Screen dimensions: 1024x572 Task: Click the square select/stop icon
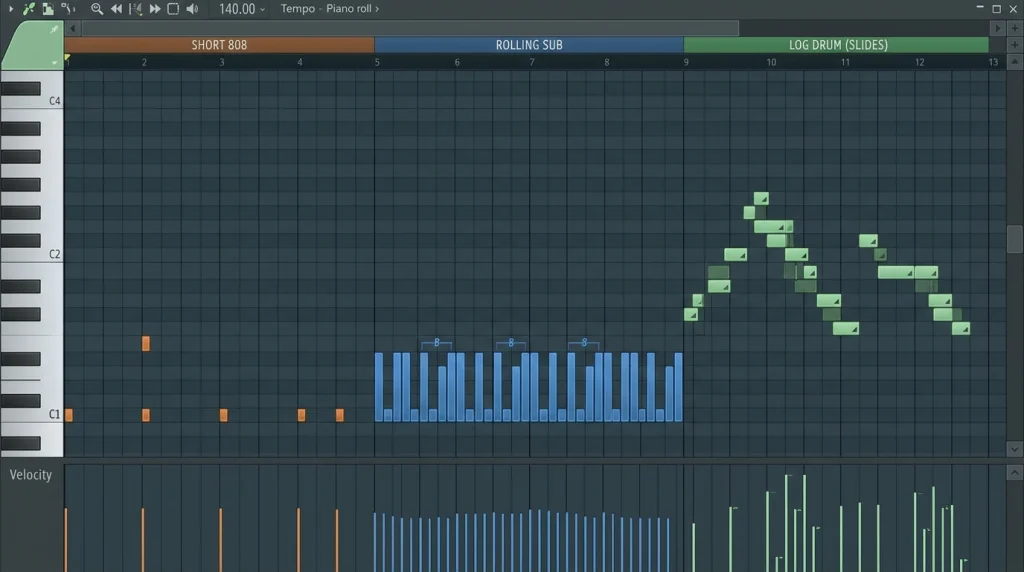[x=173, y=8]
